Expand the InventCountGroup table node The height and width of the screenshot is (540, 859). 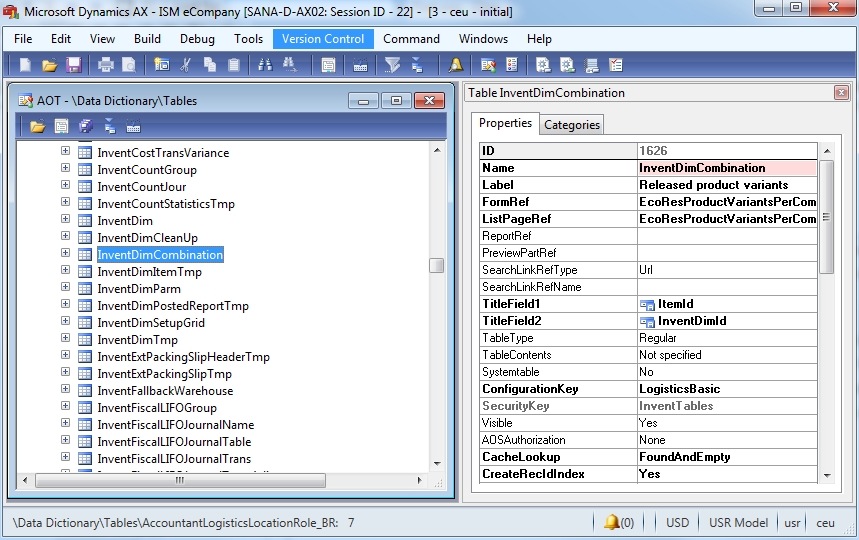(65, 168)
